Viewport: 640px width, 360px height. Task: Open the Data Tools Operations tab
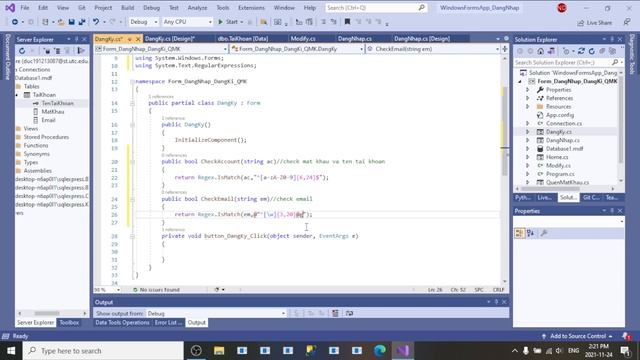[x=122, y=322]
